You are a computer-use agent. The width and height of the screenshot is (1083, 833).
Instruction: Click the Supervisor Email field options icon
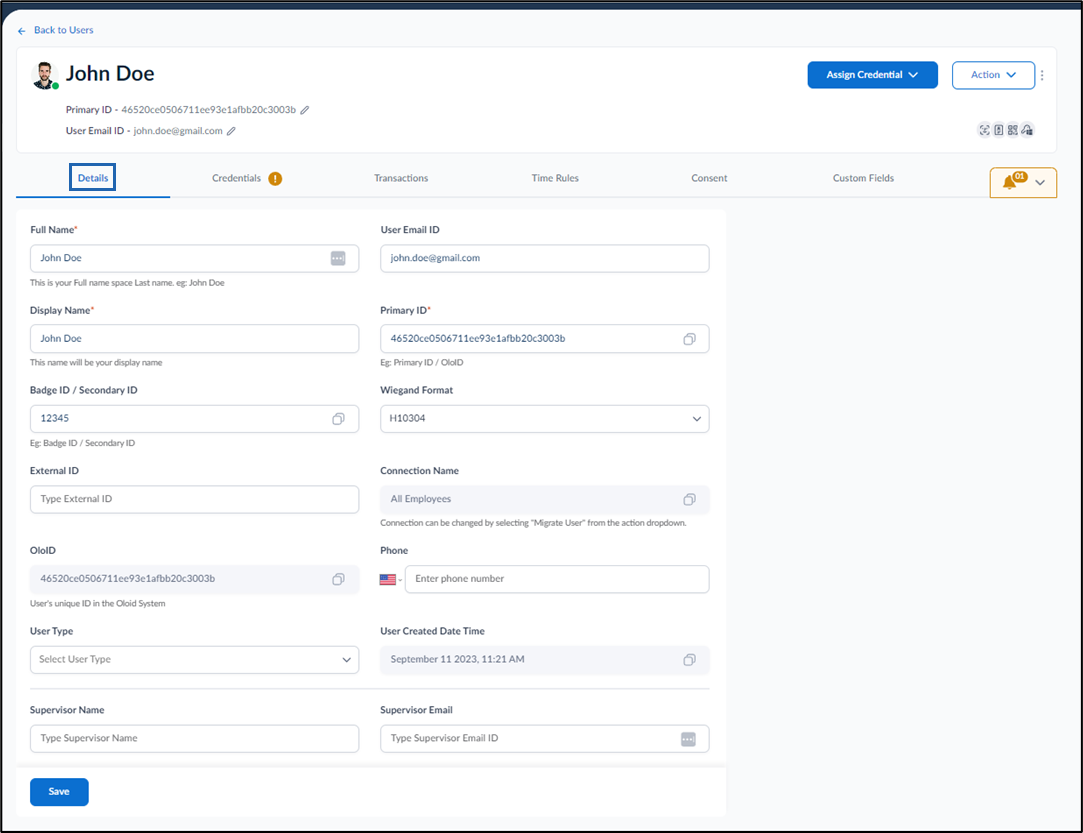tap(689, 739)
